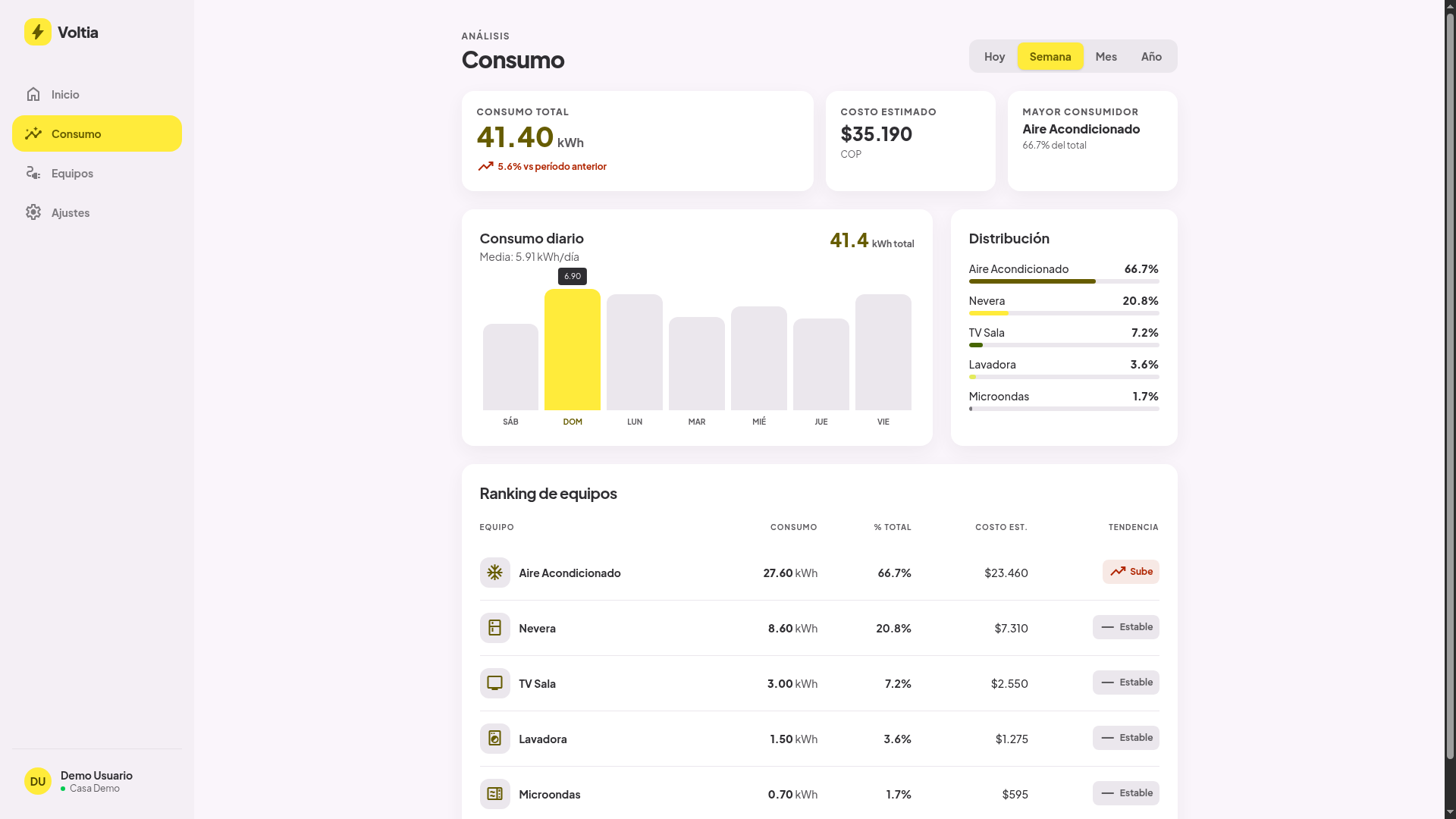The width and height of the screenshot is (1456, 819).
Task: Click the TV Sala distribution progress bar
Action: pyautogui.click(x=1064, y=345)
